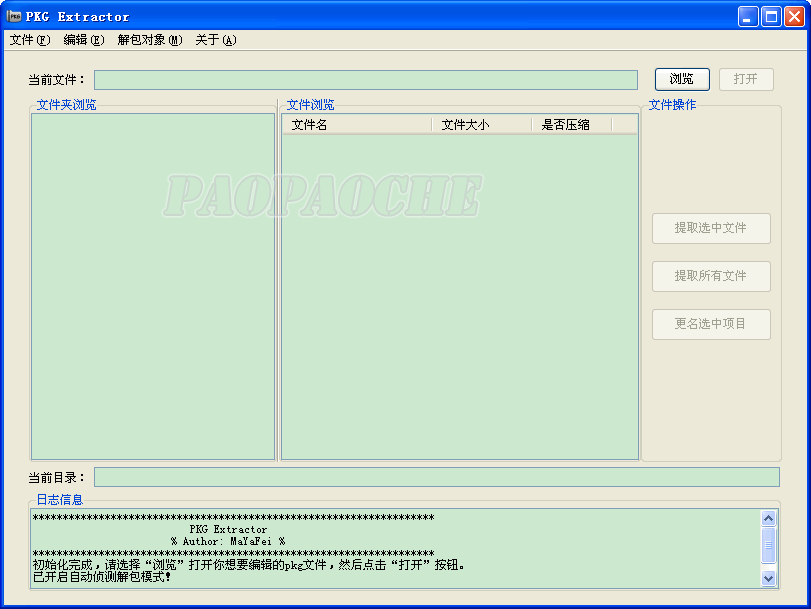Focus the 当前目录 field

click(x=437, y=477)
